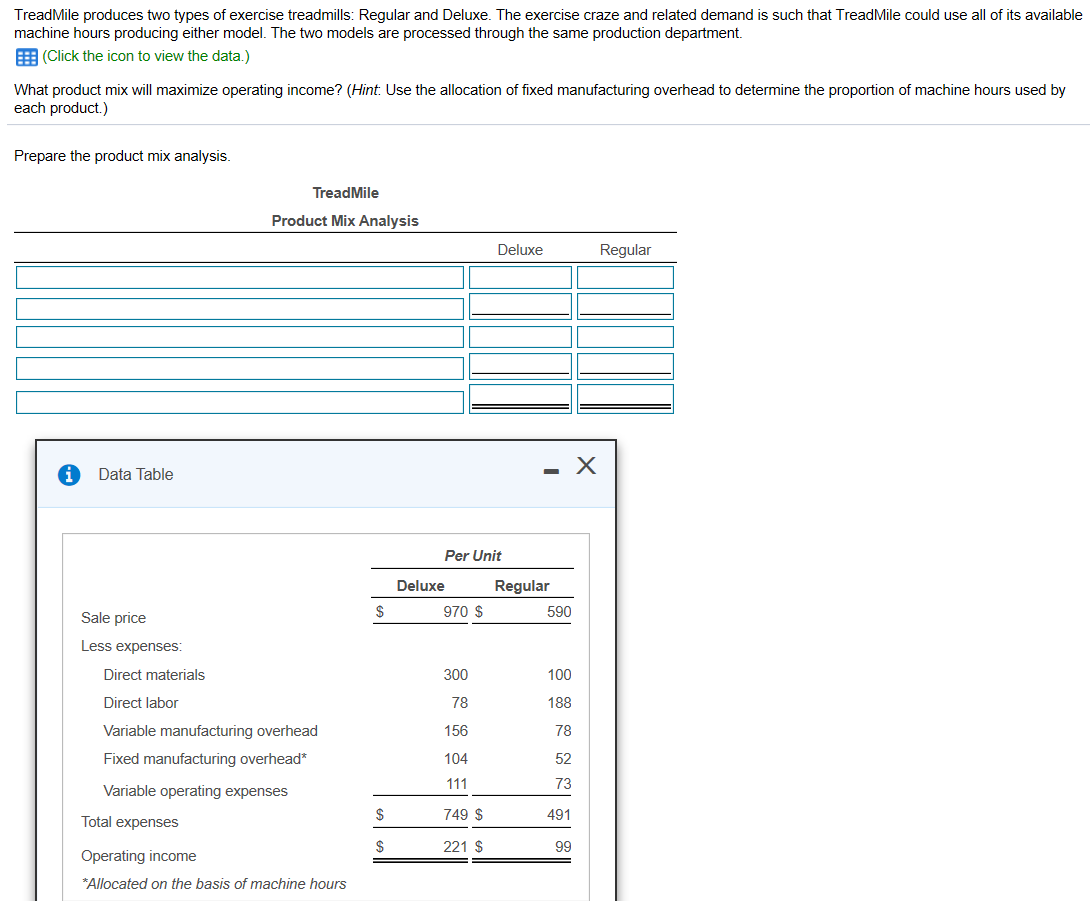Screen dimensions: 1090x901
Task: Click Deluxe variable operating expenses 111
Action: 456,784
